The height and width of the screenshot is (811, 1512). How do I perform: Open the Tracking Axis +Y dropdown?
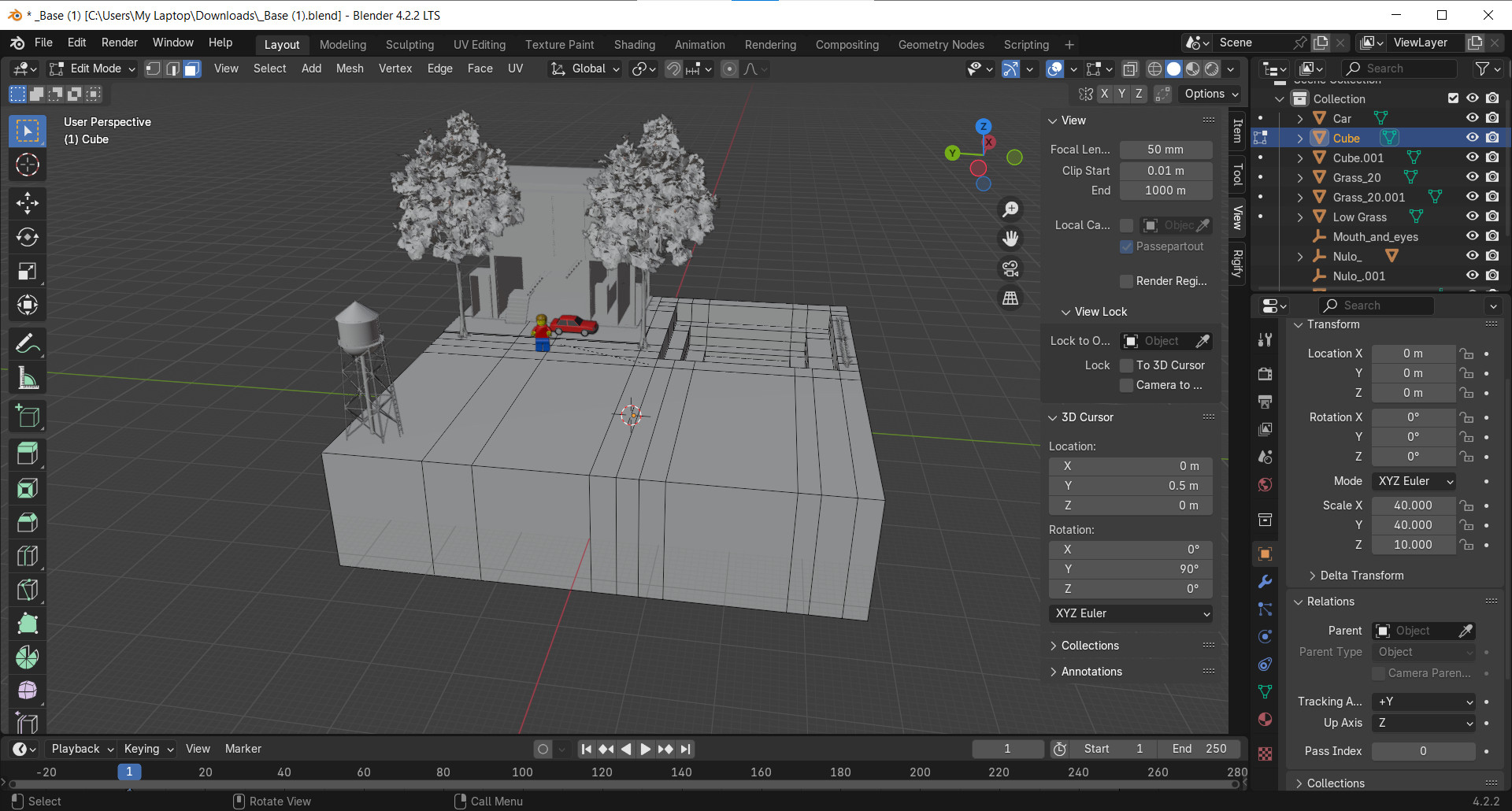click(x=1424, y=702)
